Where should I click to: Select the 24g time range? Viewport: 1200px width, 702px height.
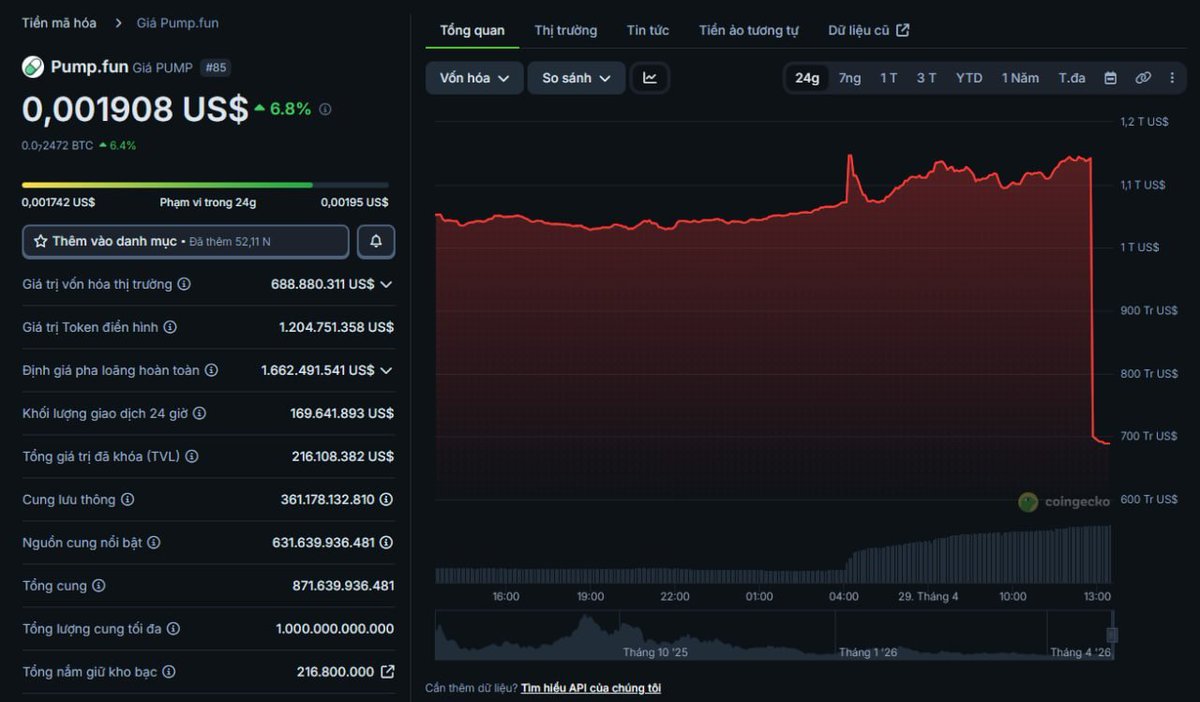tap(807, 78)
